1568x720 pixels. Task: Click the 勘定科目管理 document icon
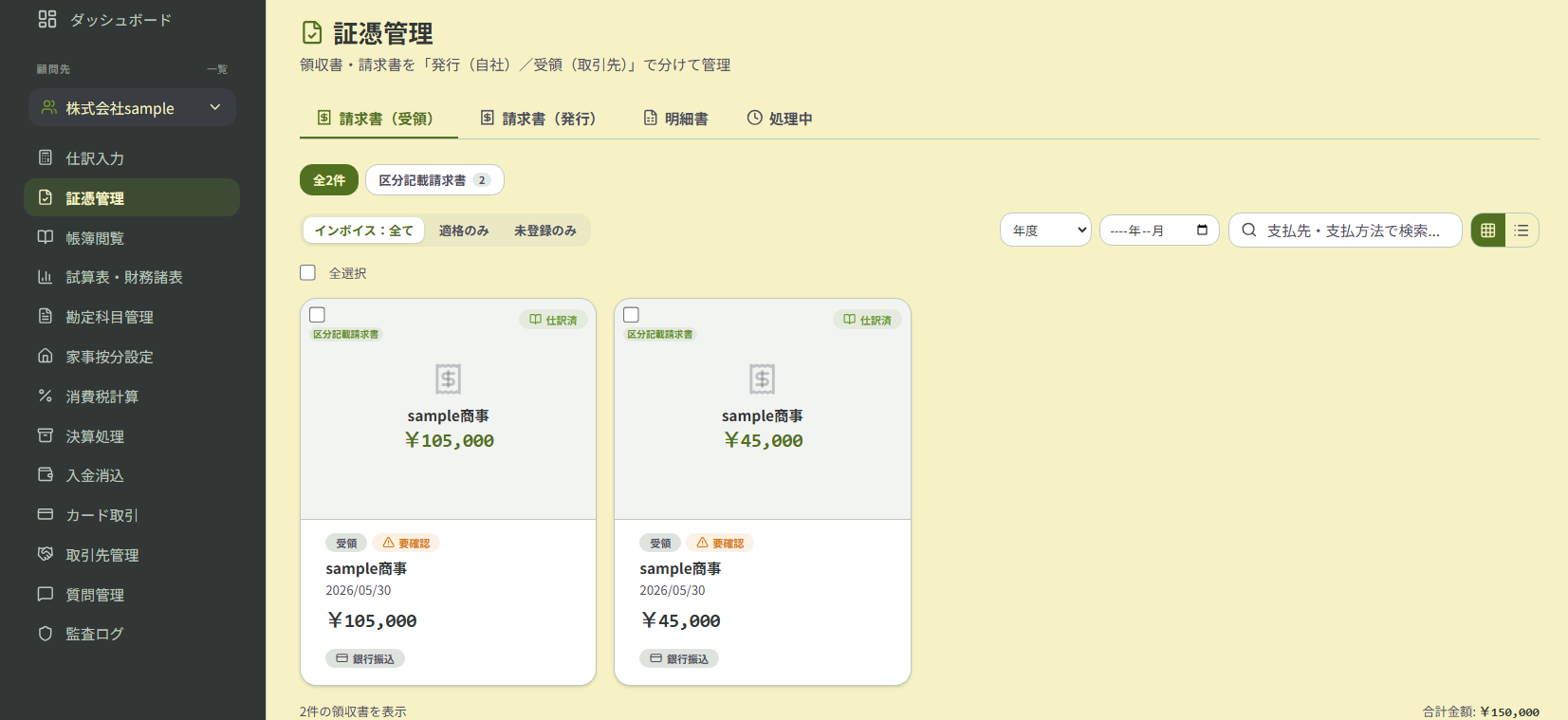[46, 316]
